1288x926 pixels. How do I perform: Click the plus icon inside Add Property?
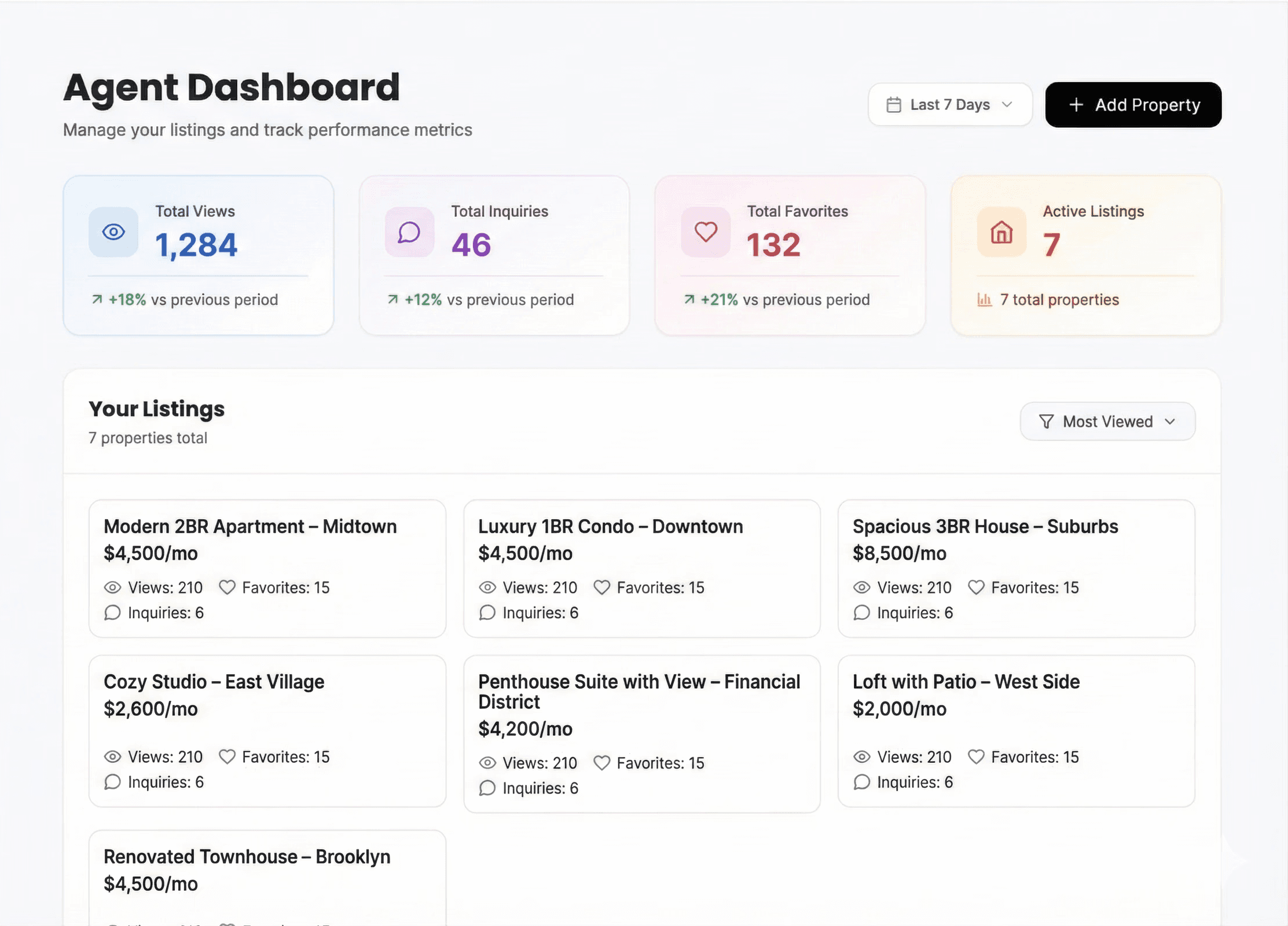click(1076, 105)
